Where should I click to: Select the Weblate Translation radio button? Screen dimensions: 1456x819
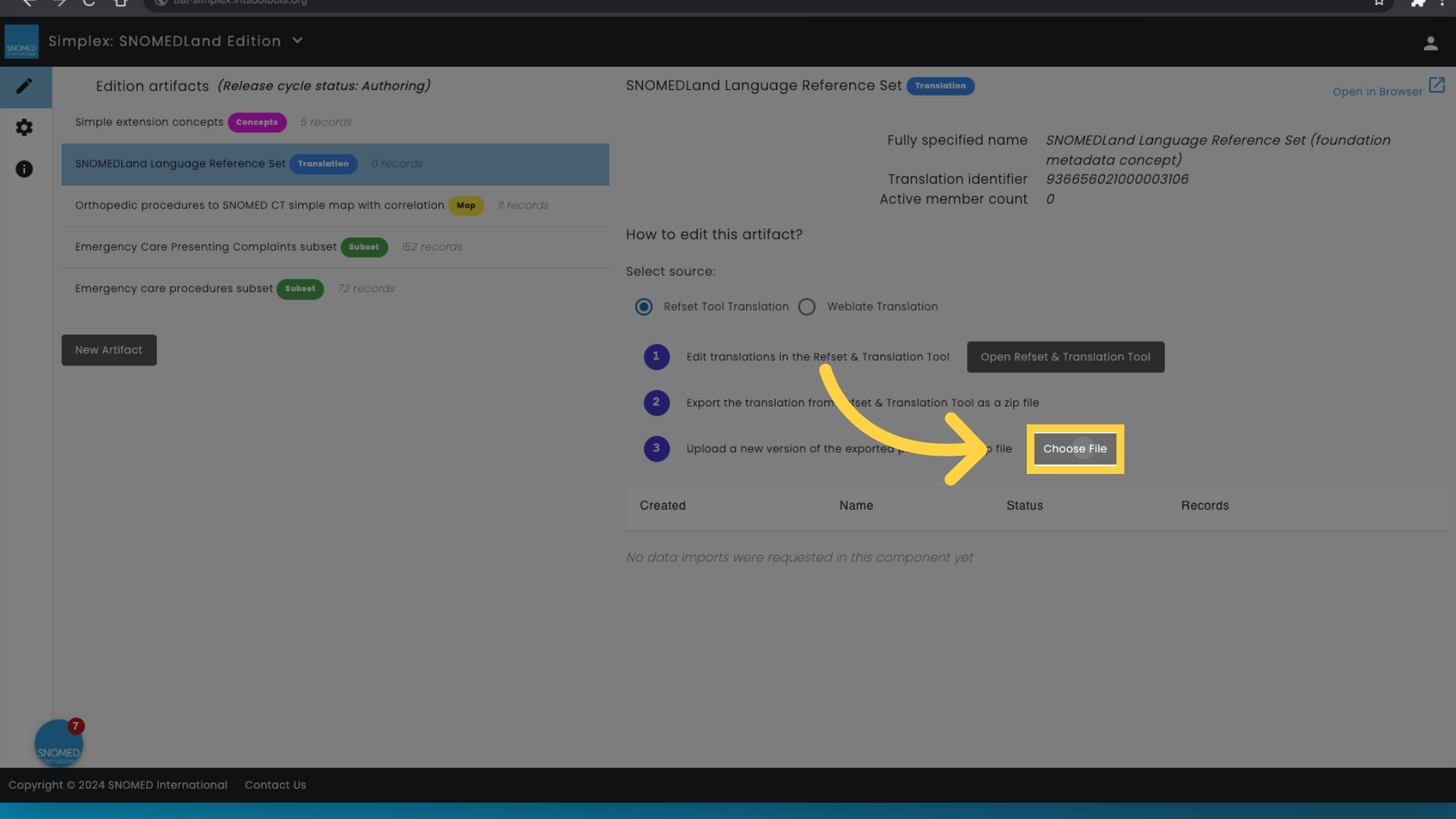[x=808, y=306]
